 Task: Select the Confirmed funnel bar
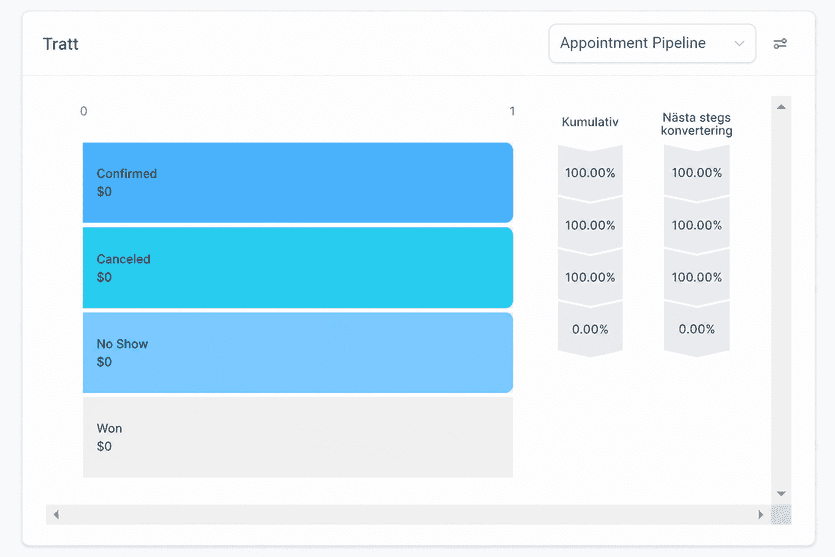298,183
